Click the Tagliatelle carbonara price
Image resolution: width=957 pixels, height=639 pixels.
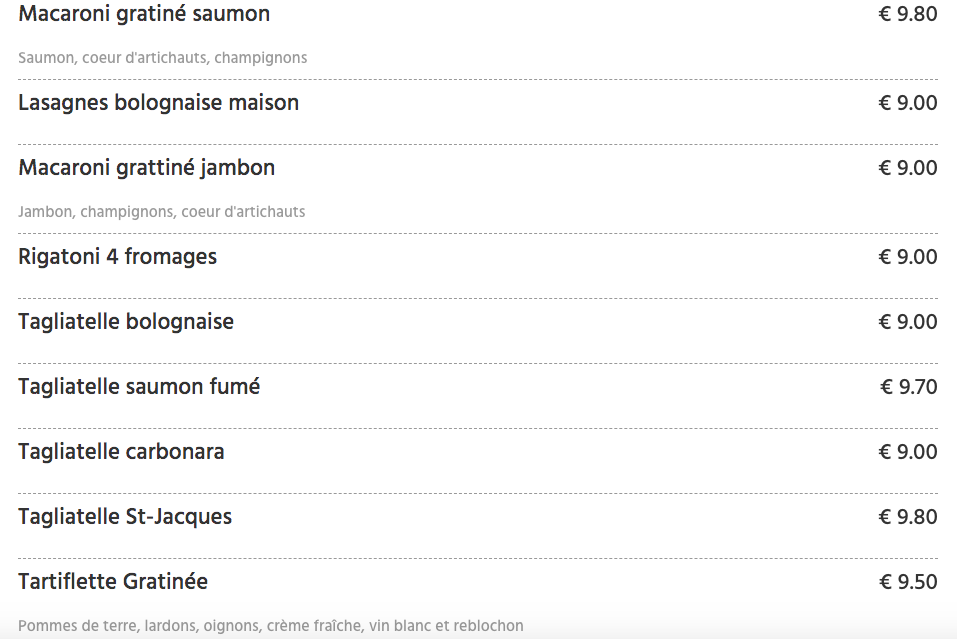tap(908, 452)
